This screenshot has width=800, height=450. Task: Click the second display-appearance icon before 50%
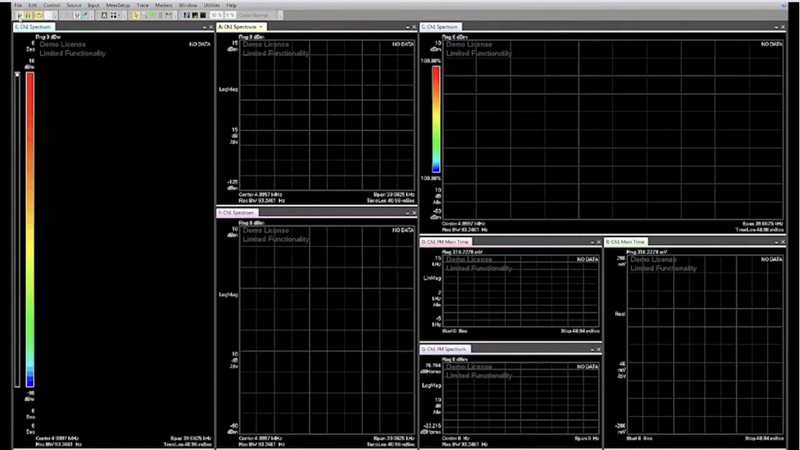pos(194,15)
